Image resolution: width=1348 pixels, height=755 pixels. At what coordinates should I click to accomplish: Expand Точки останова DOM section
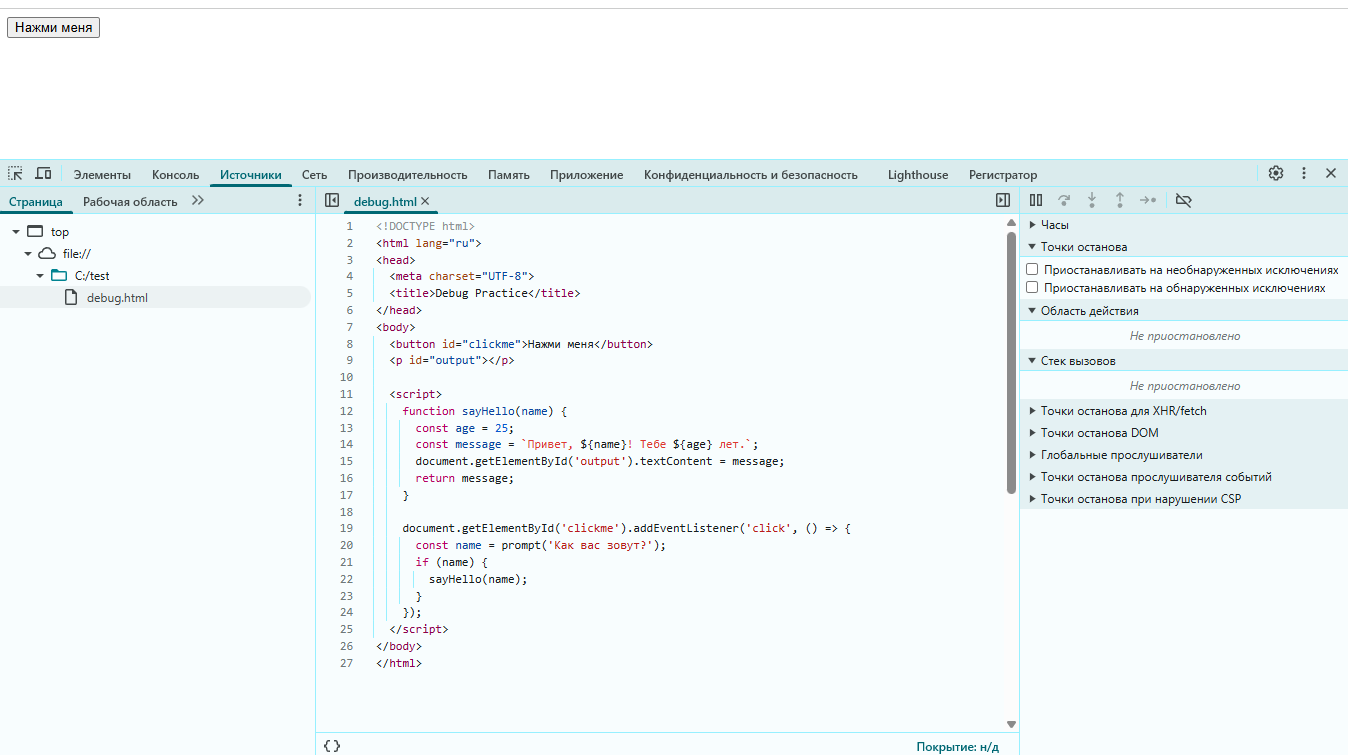pyautogui.click(x=1098, y=433)
